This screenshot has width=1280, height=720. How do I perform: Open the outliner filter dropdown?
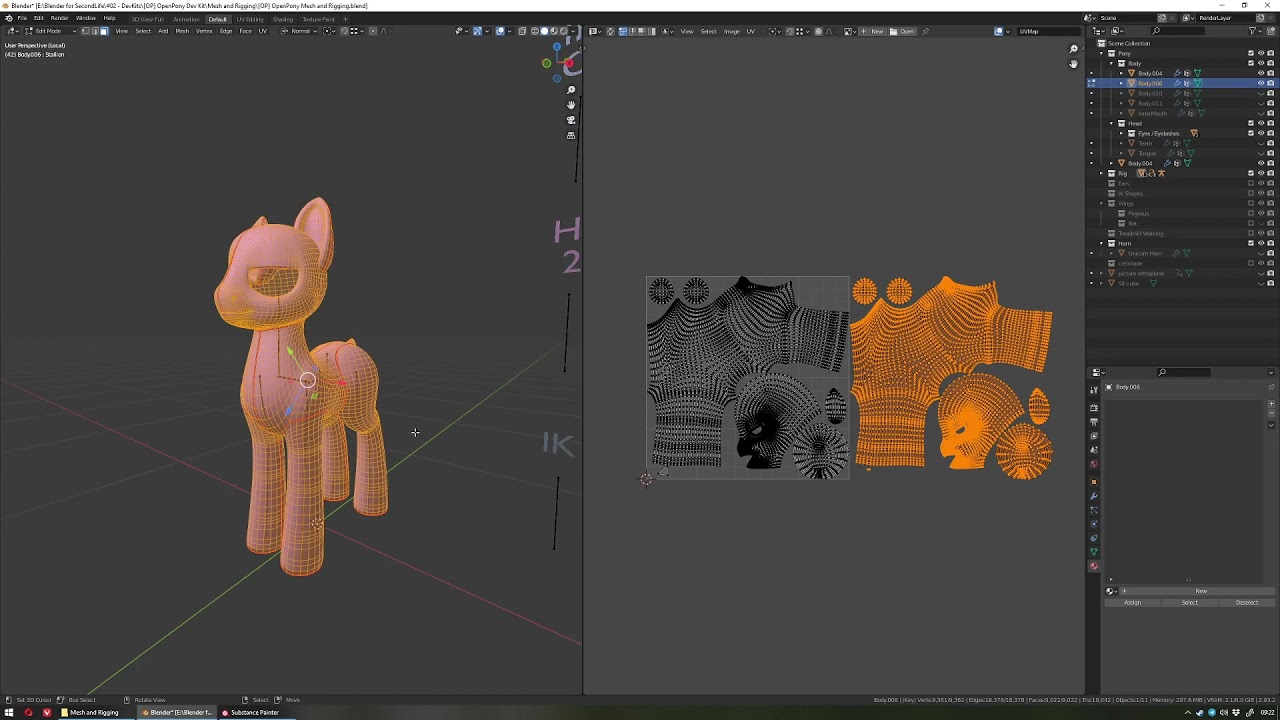tap(1255, 31)
